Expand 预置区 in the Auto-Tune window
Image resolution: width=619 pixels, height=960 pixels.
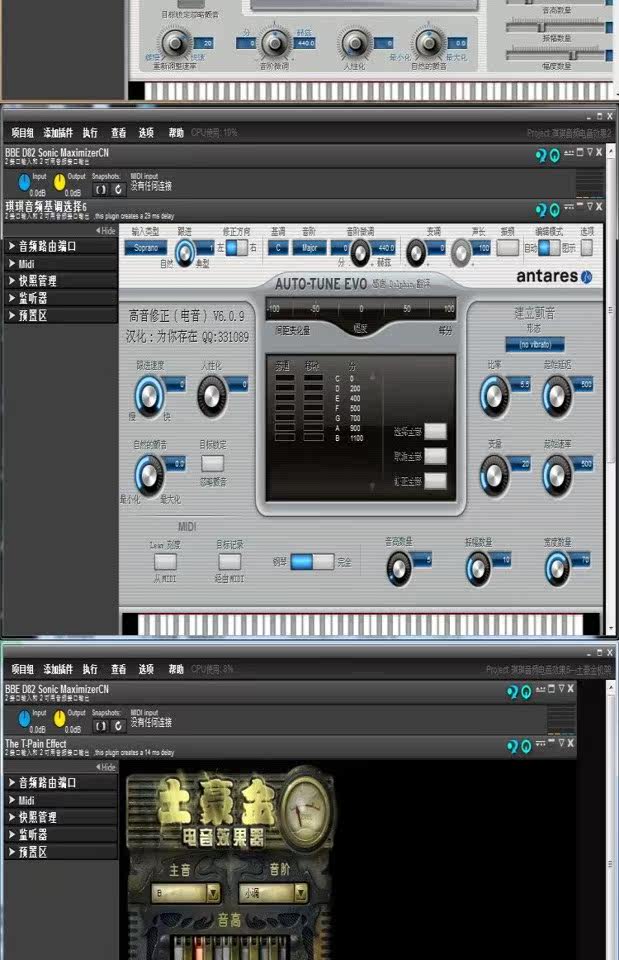pos(60,315)
